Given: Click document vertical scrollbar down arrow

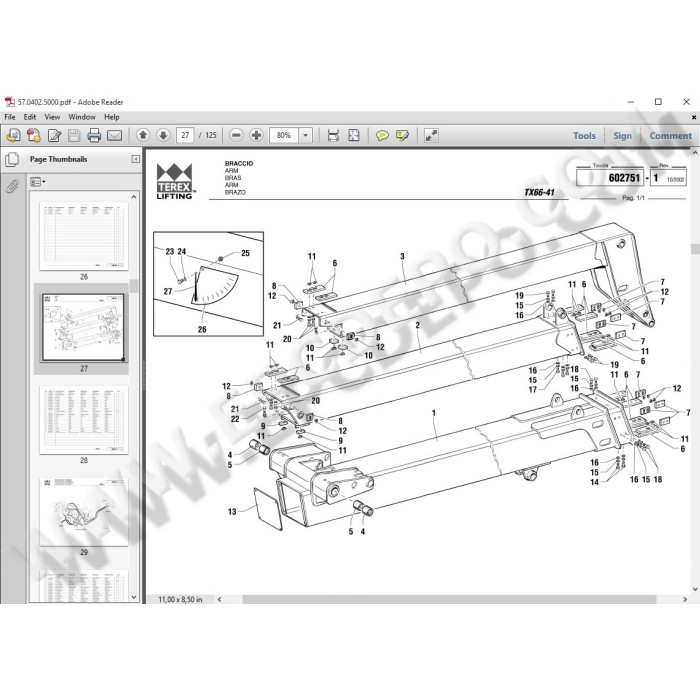Looking at the screenshot, I should [695, 589].
